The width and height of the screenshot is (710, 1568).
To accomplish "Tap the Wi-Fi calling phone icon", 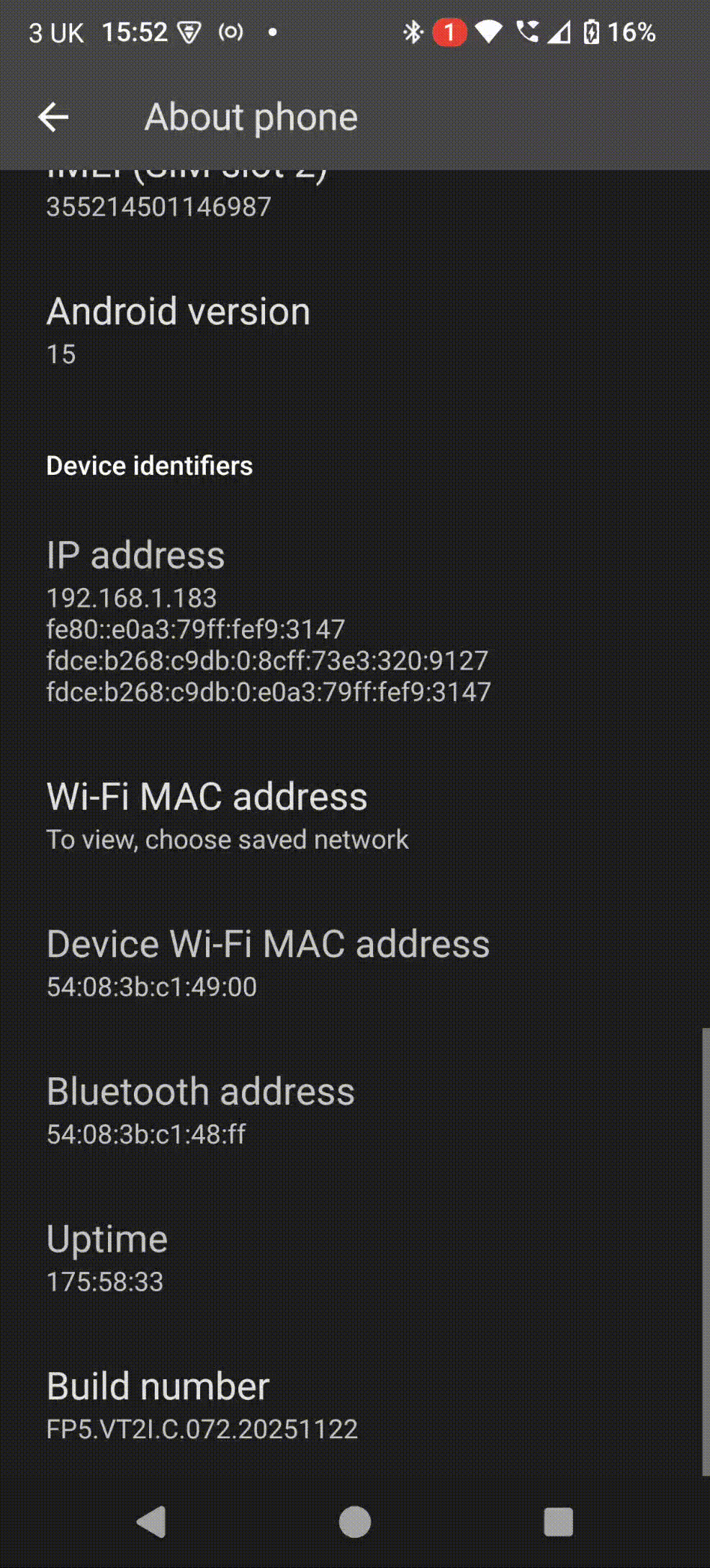I will coord(527,32).
